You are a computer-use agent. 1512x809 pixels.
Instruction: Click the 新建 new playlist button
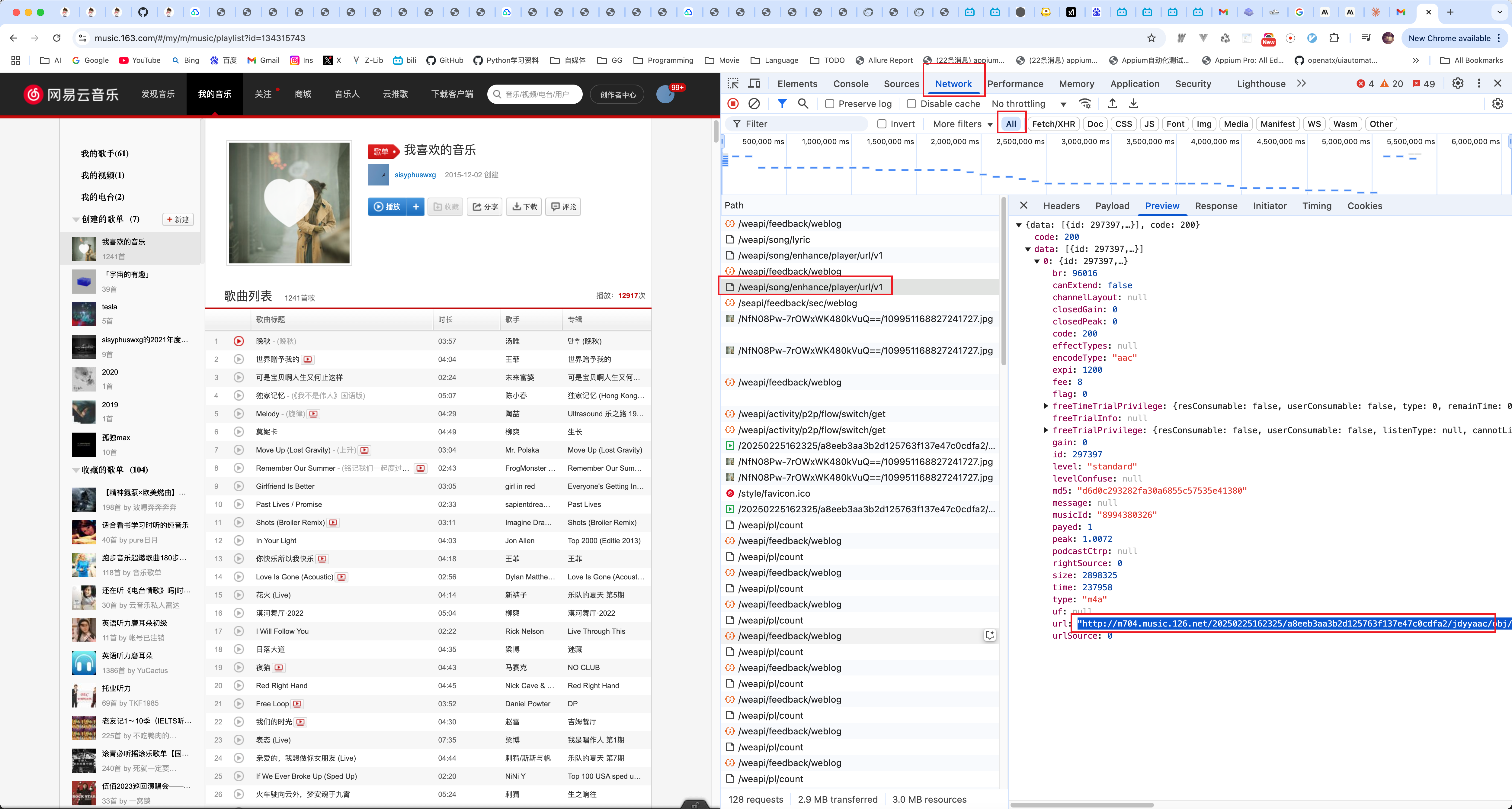click(x=178, y=220)
